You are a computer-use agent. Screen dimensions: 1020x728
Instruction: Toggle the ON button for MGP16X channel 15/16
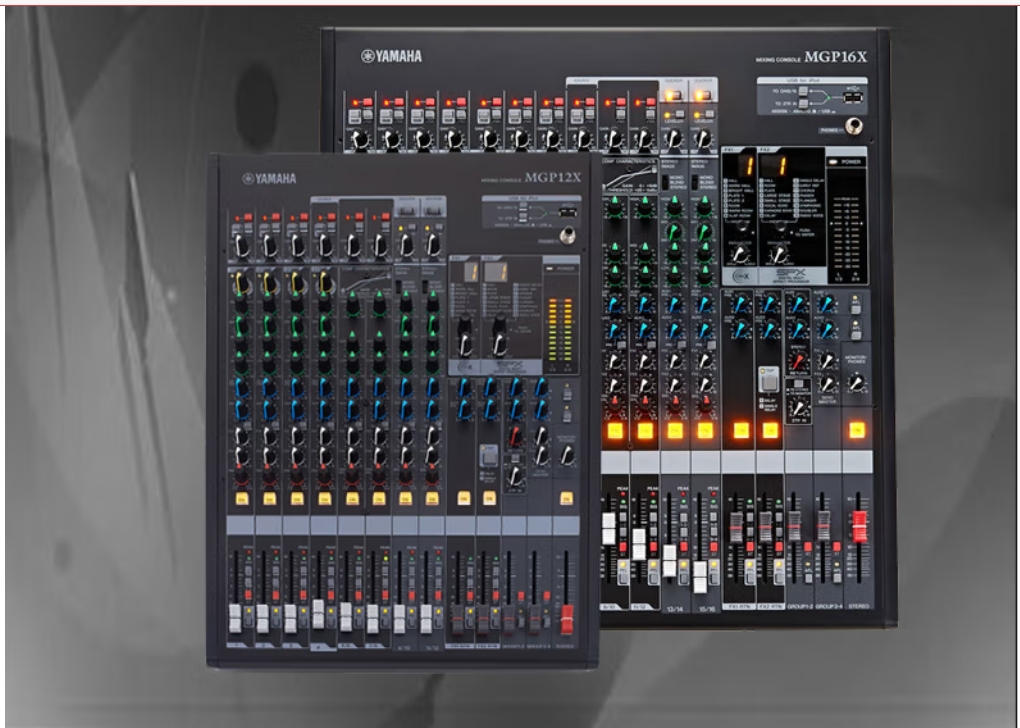(705, 430)
